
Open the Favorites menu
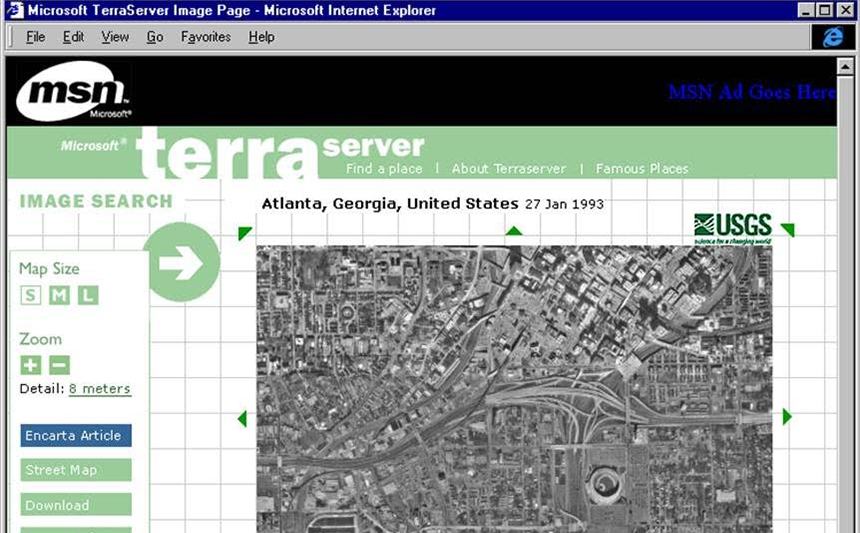pyautogui.click(x=206, y=37)
